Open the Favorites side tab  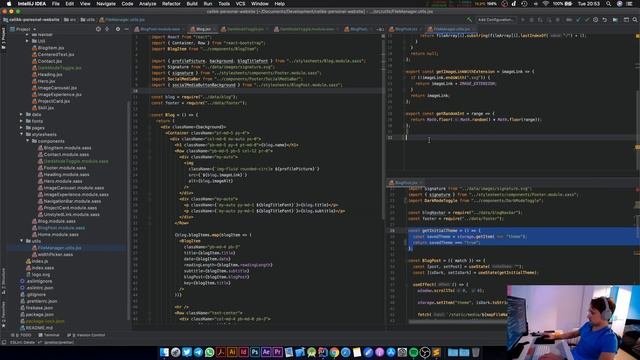(3, 314)
